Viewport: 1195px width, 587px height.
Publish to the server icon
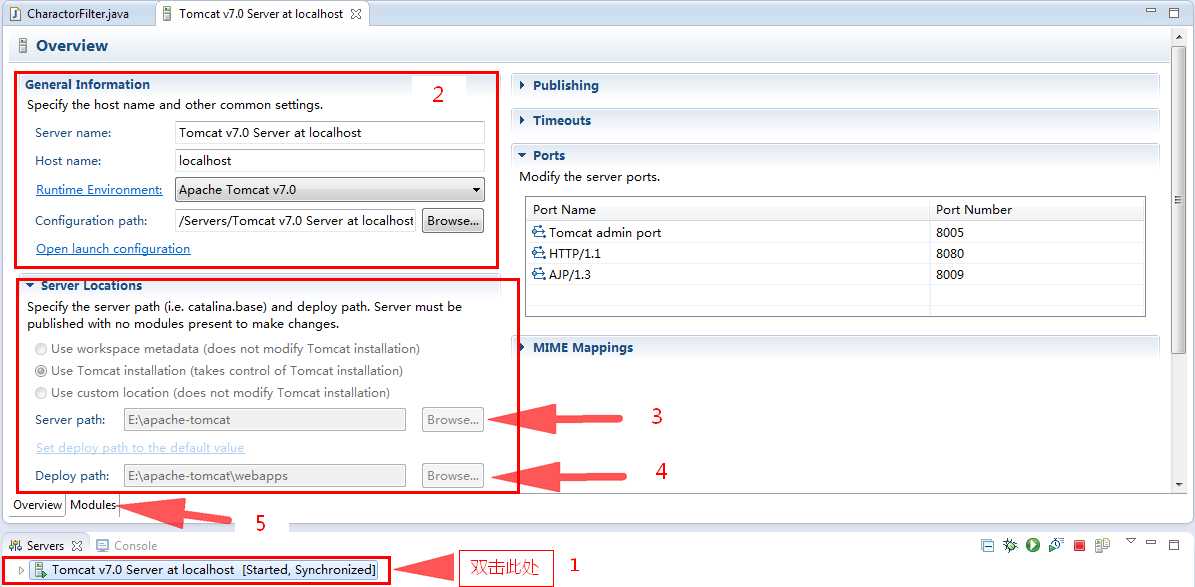pos(1102,545)
